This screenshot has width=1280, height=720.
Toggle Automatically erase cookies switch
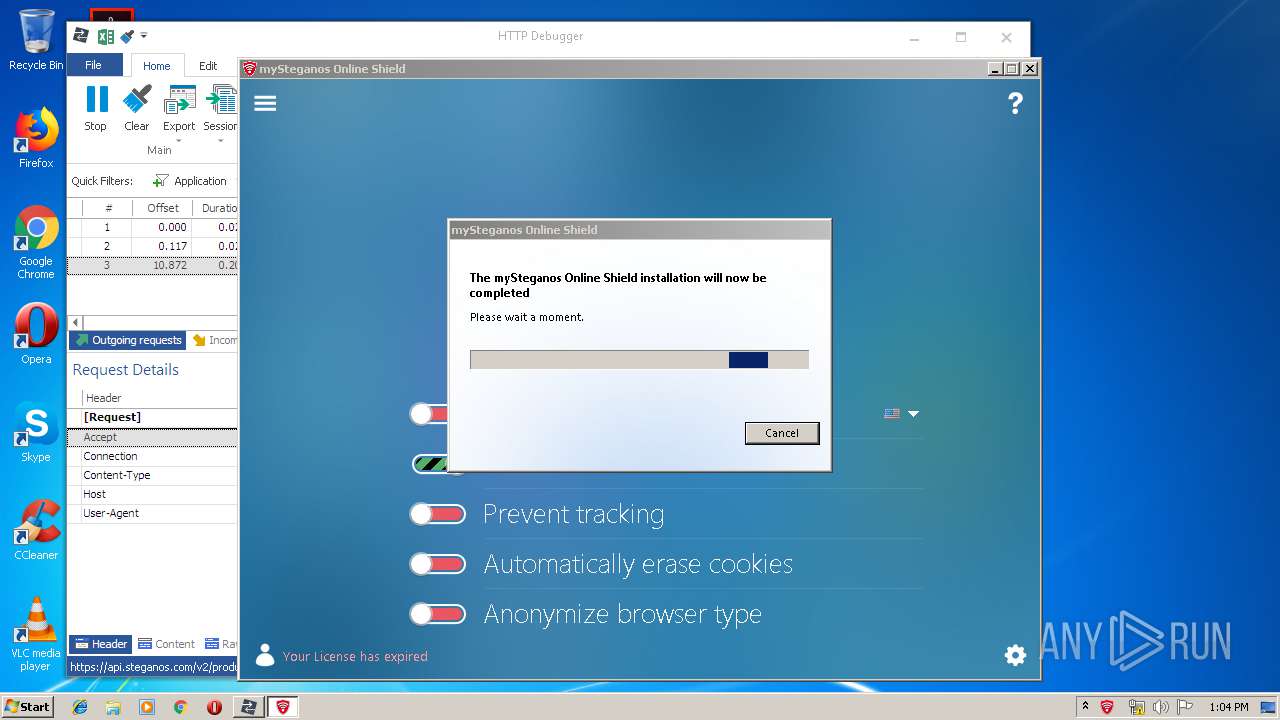coord(438,564)
